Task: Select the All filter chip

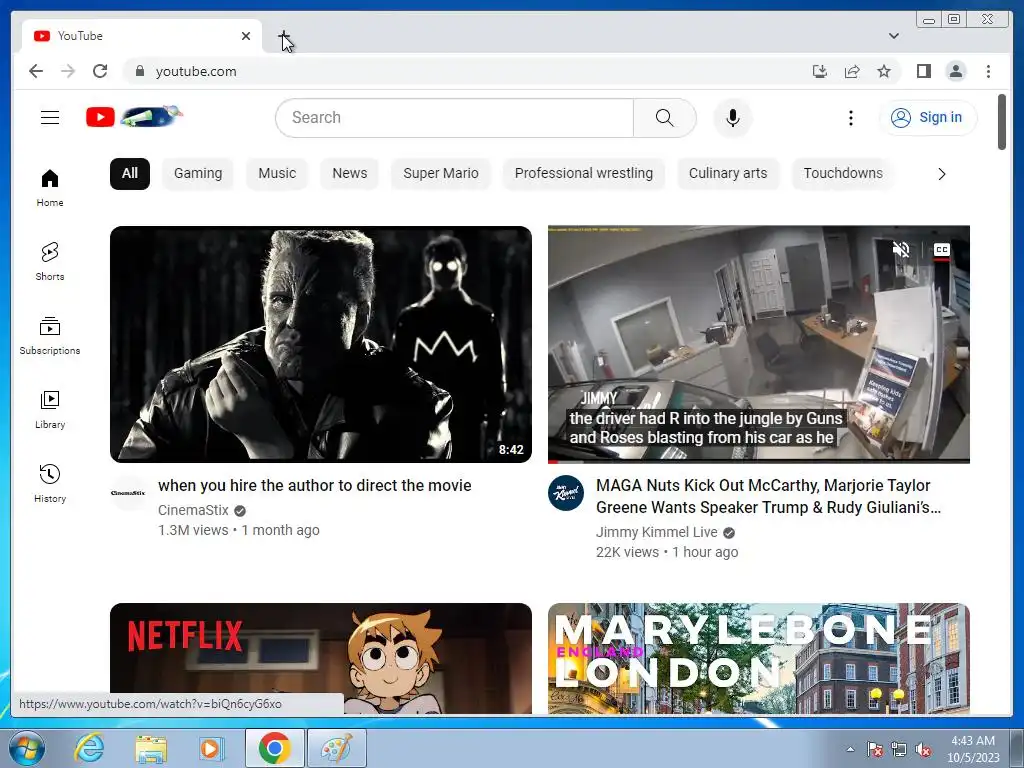Action: coord(130,174)
